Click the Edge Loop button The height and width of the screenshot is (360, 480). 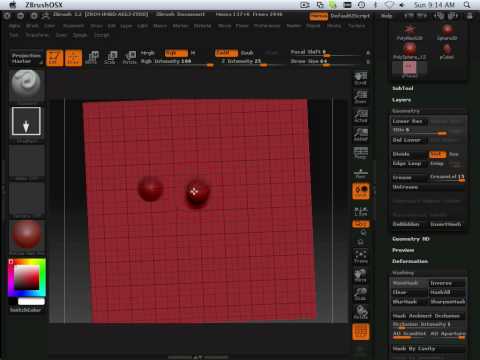pos(409,164)
